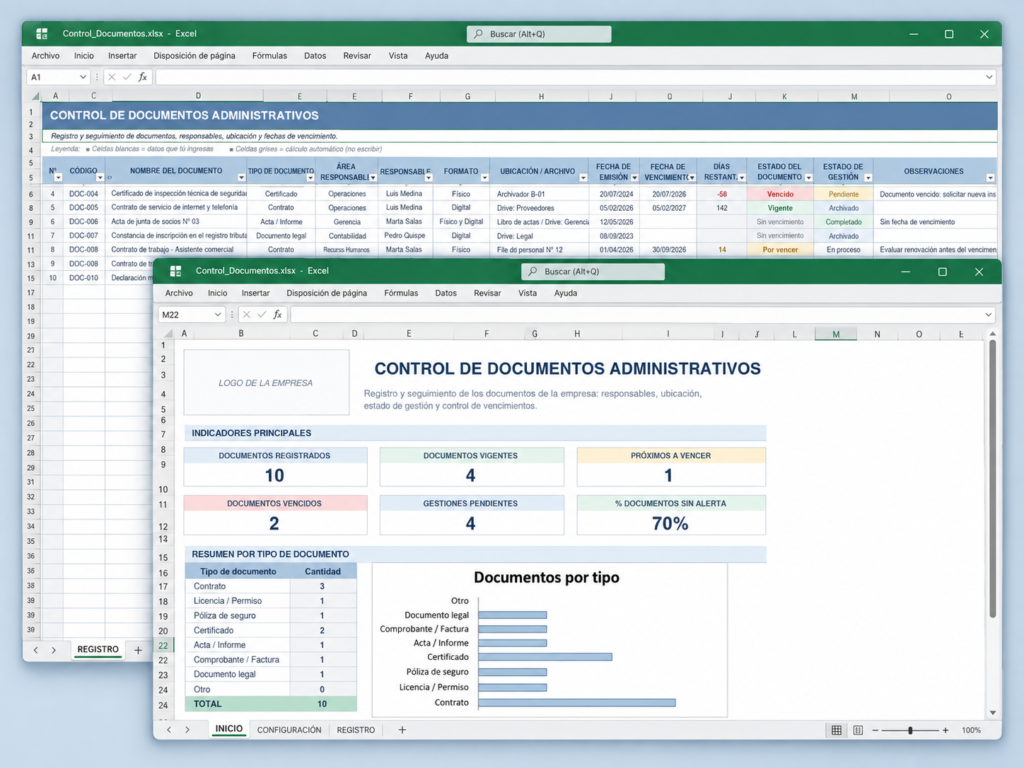Open UBICACIÓN / ARCHIVO filter dropdown
The height and width of the screenshot is (768, 1024).
click(x=583, y=178)
